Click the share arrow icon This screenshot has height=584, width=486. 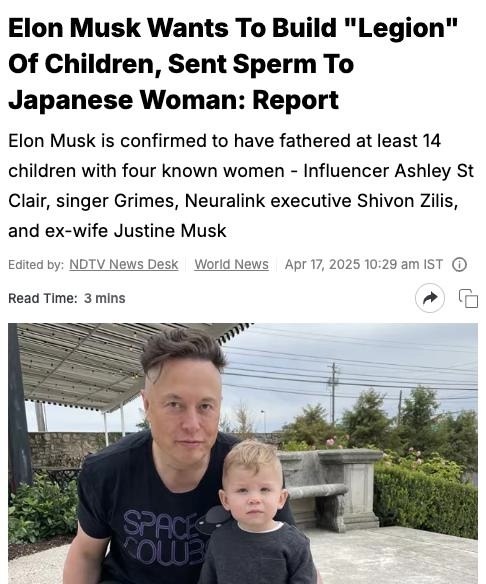[430, 298]
